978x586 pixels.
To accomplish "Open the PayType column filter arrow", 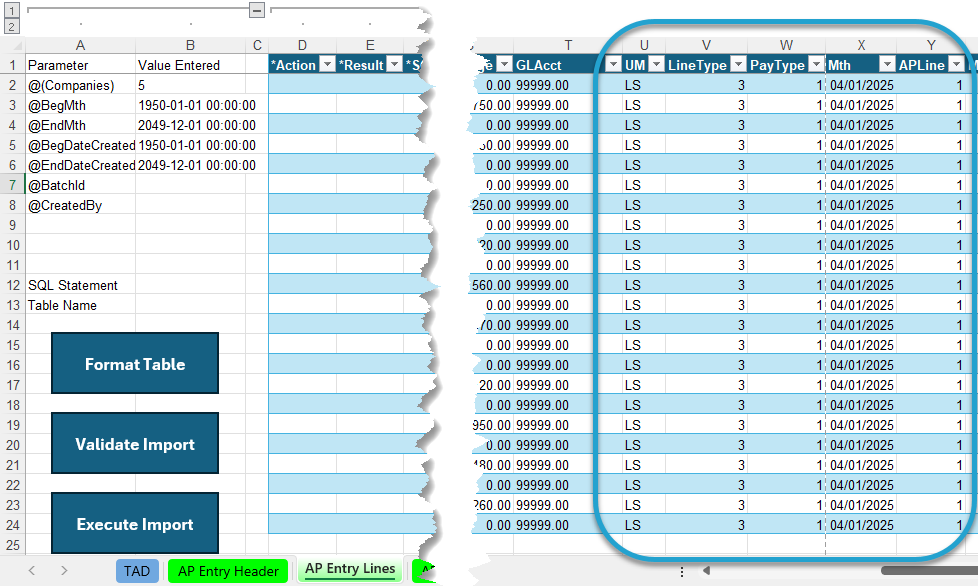I will [816, 64].
